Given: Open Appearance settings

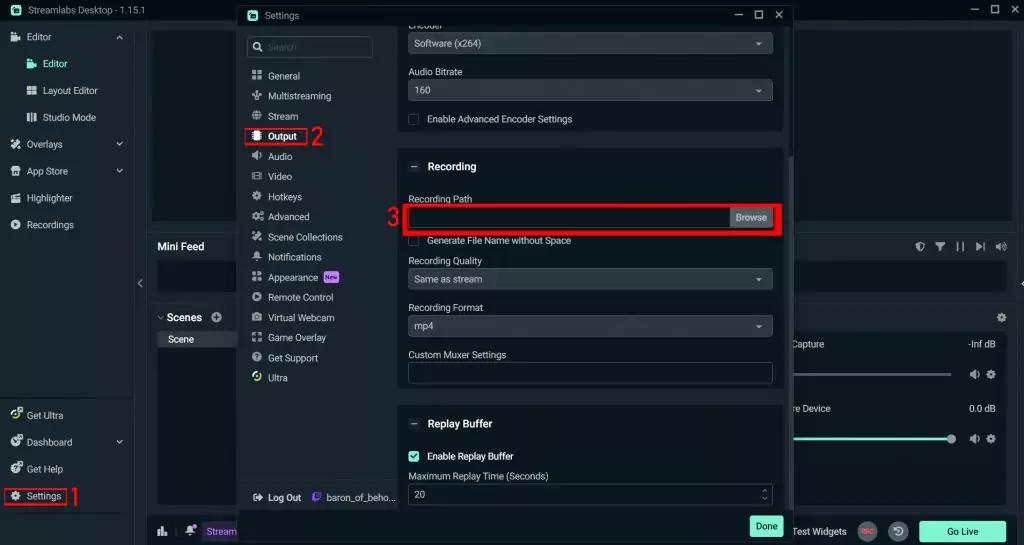Looking at the screenshot, I should (x=295, y=277).
